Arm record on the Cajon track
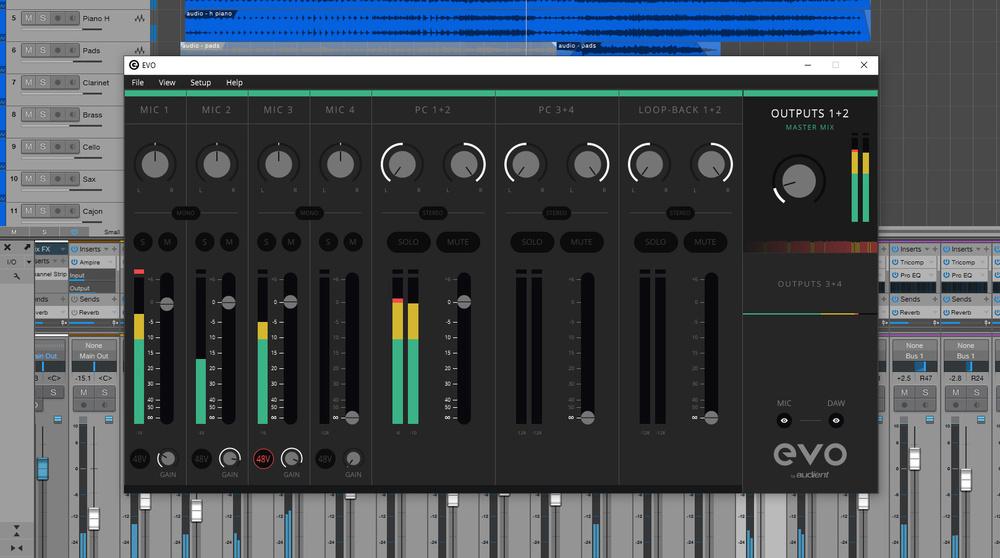The height and width of the screenshot is (558, 1000). [58, 211]
